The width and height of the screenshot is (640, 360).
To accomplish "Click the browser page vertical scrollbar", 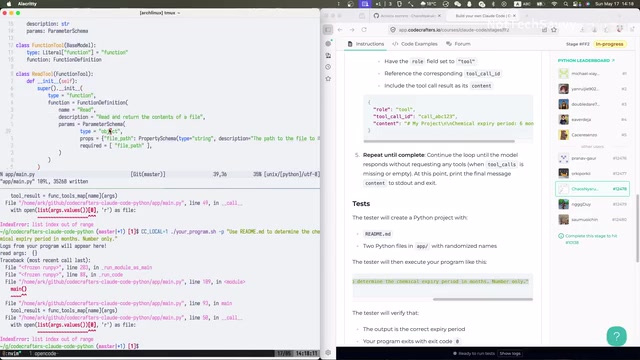I will coord(637,229).
